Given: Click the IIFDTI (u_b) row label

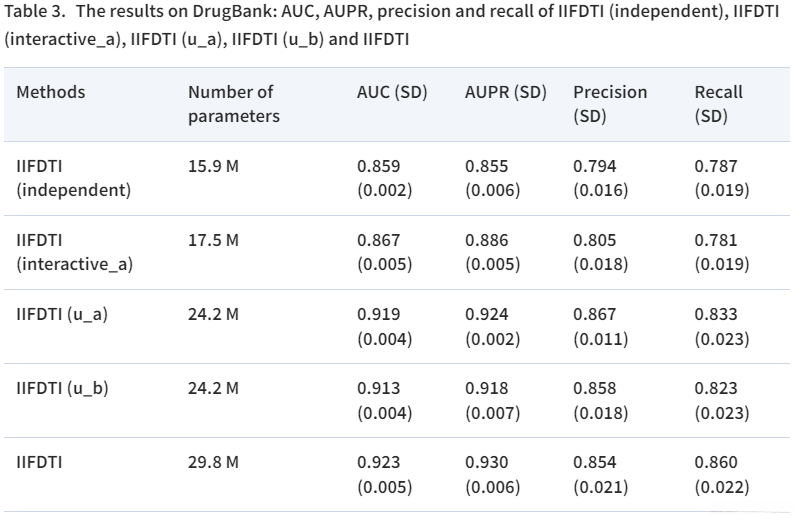Looking at the screenshot, I should click(x=62, y=388).
